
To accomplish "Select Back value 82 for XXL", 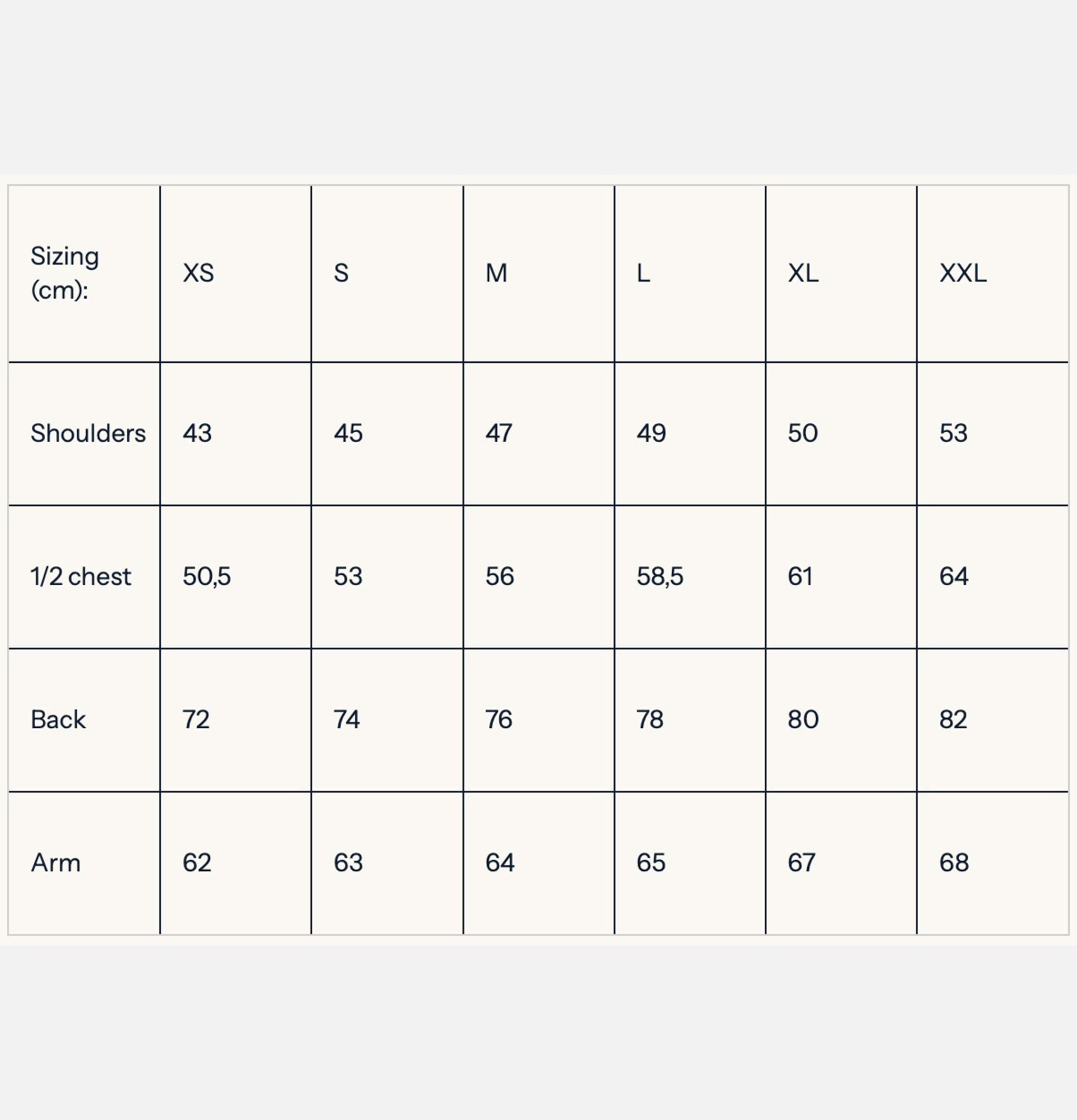I will click(x=953, y=719).
